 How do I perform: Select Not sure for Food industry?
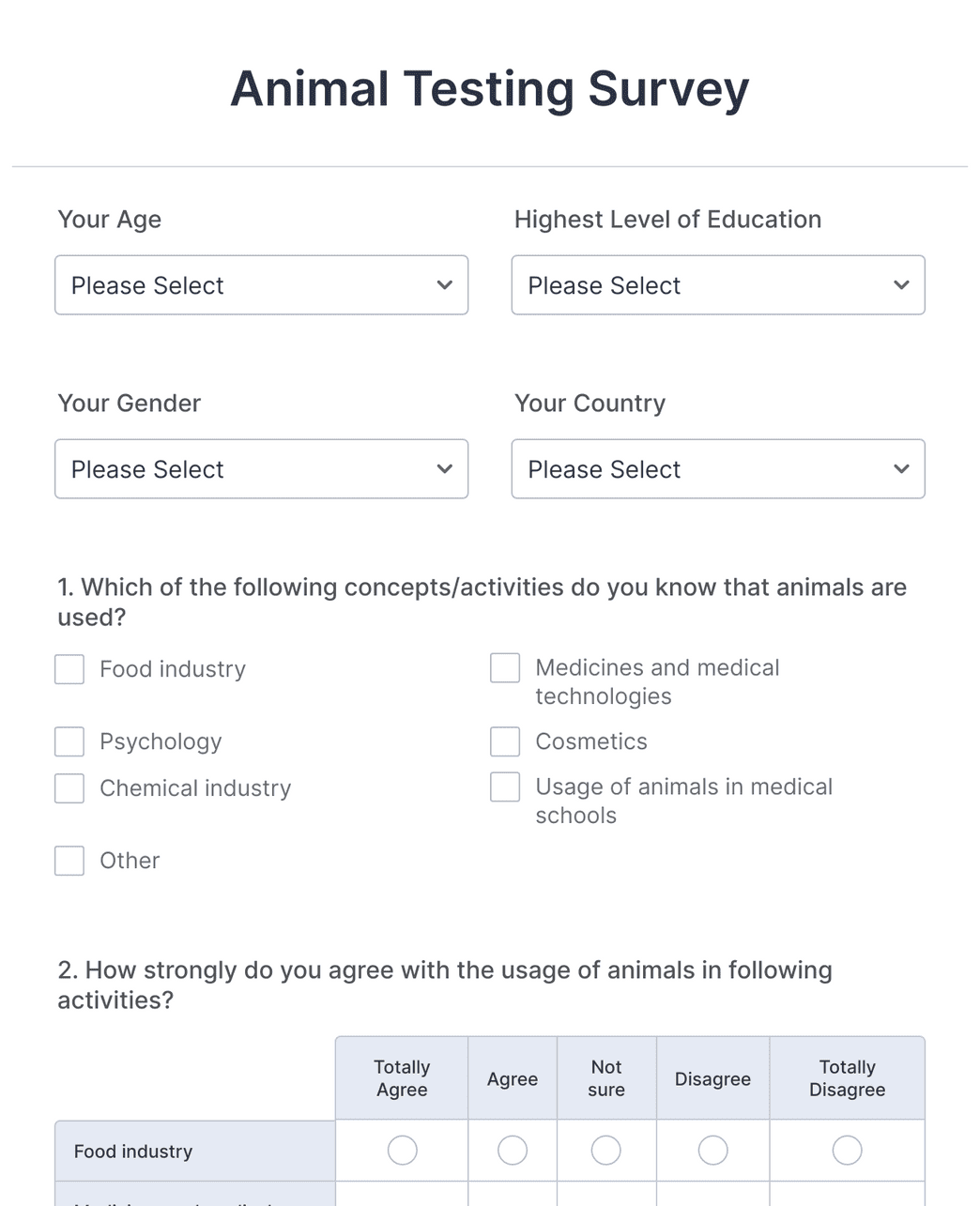(605, 1150)
